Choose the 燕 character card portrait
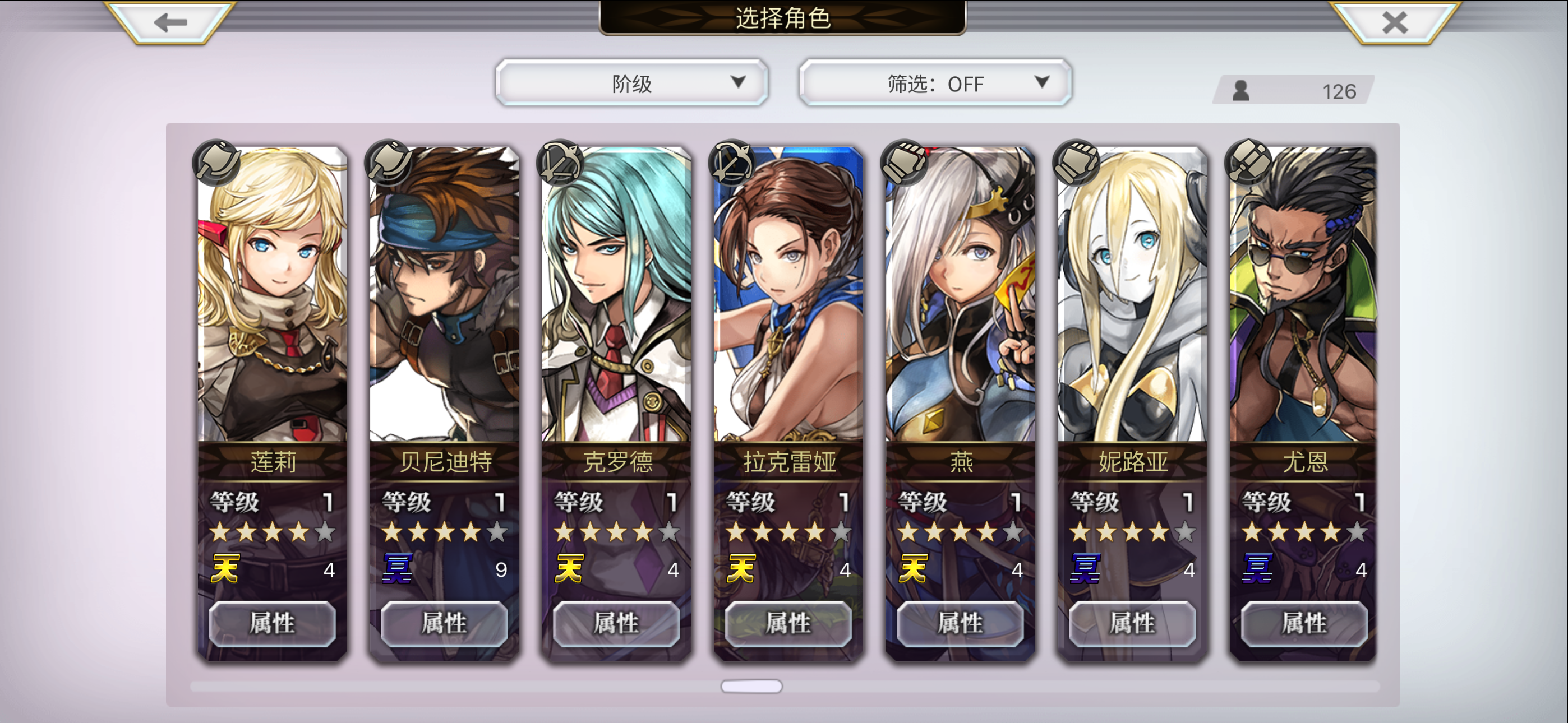The image size is (1568, 723). pos(961,294)
